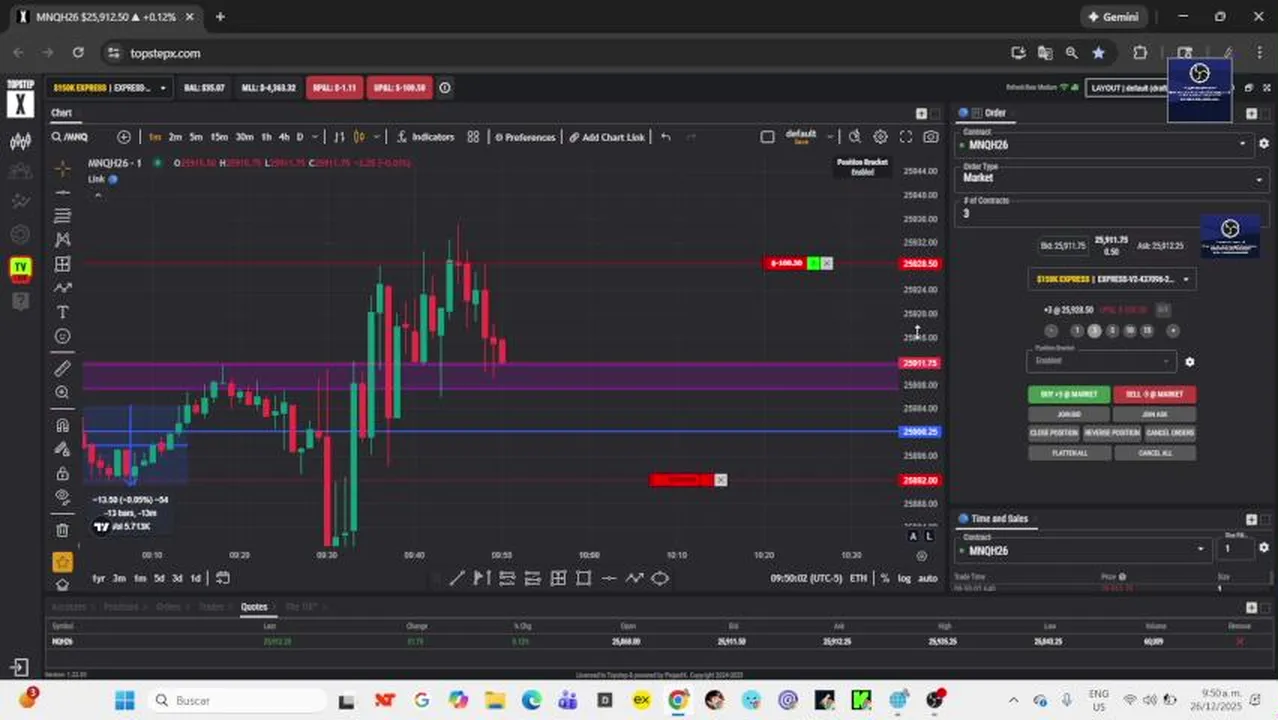Open go-to-date calendar icon

[x=223, y=578]
